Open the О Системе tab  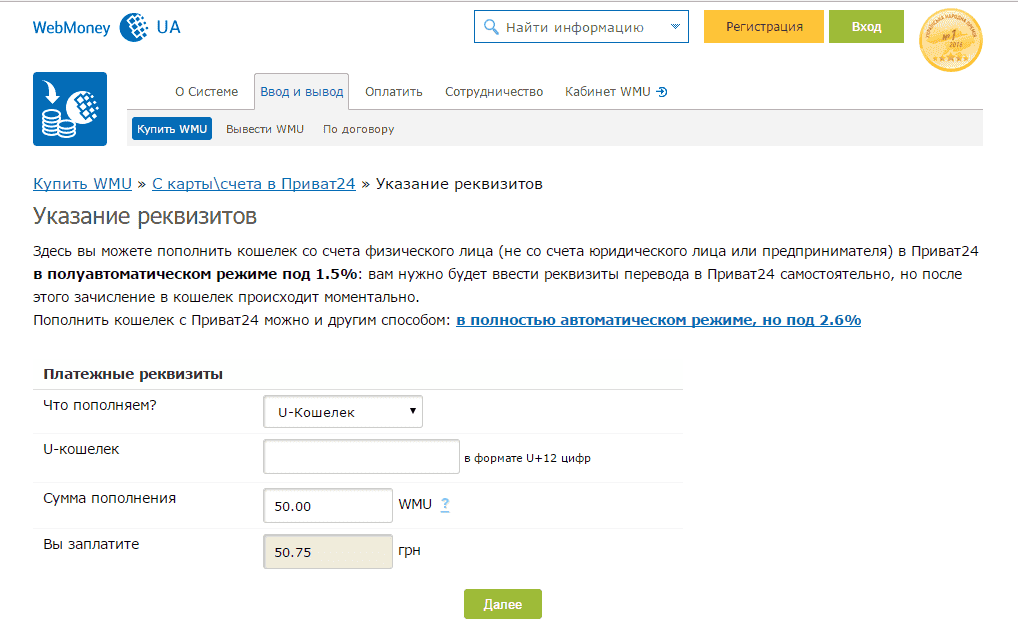click(x=206, y=92)
